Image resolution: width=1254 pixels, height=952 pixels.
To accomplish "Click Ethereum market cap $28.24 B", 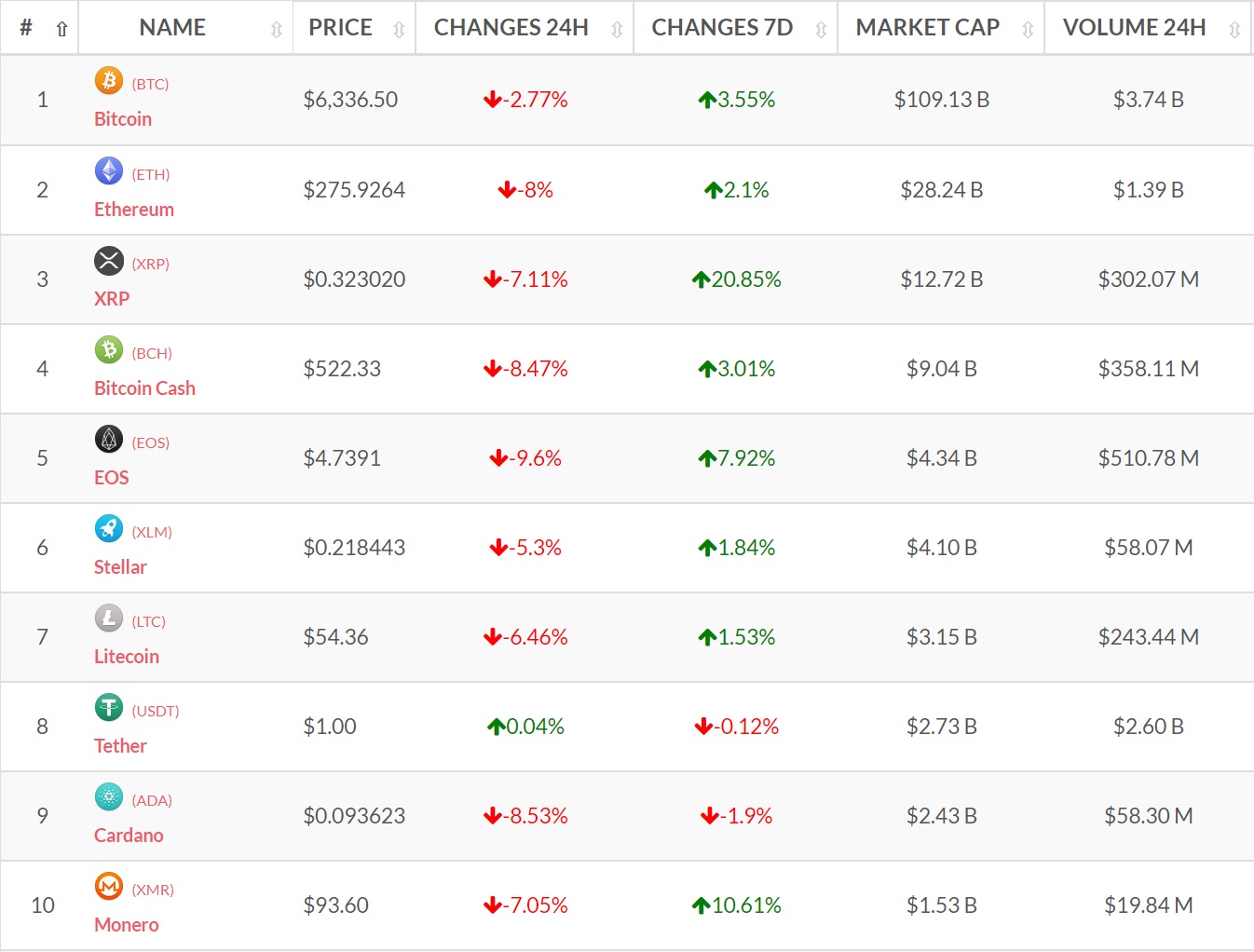I will (942, 190).
